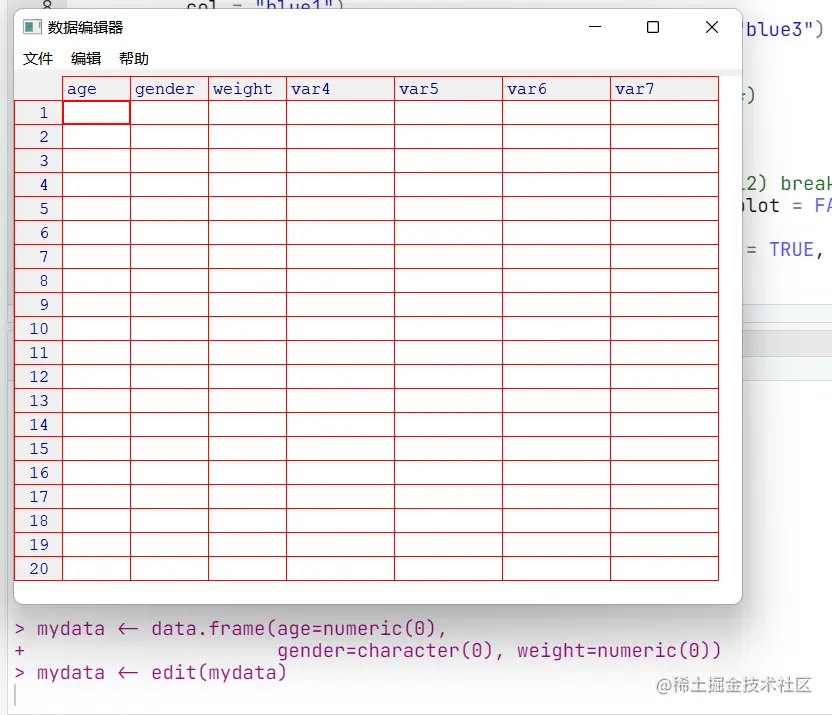Click row header 1
This screenshot has height=715, width=832.
pos(38,112)
